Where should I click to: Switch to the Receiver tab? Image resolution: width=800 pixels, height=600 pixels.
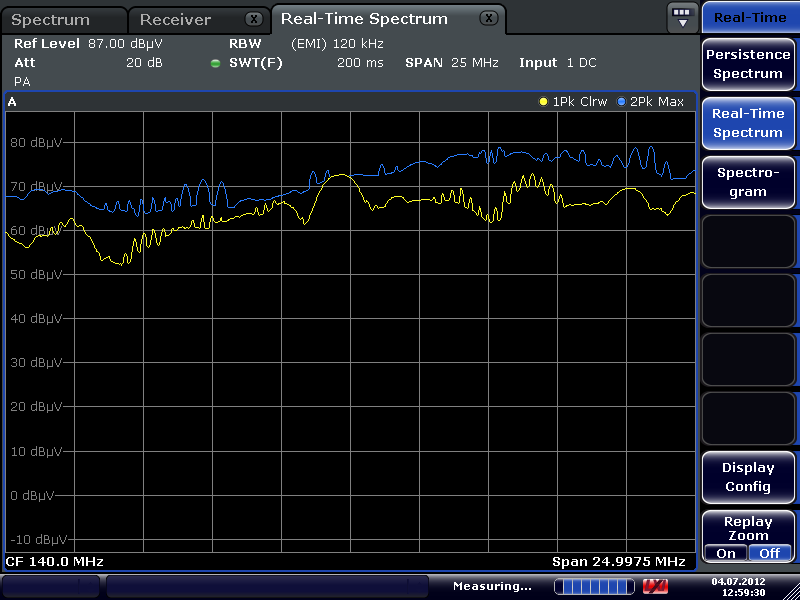click(x=176, y=20)
